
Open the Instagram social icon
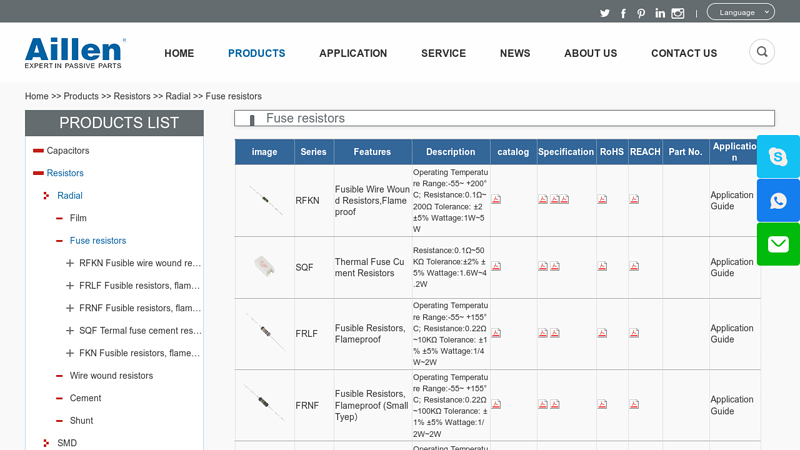[x=678, y=13]
